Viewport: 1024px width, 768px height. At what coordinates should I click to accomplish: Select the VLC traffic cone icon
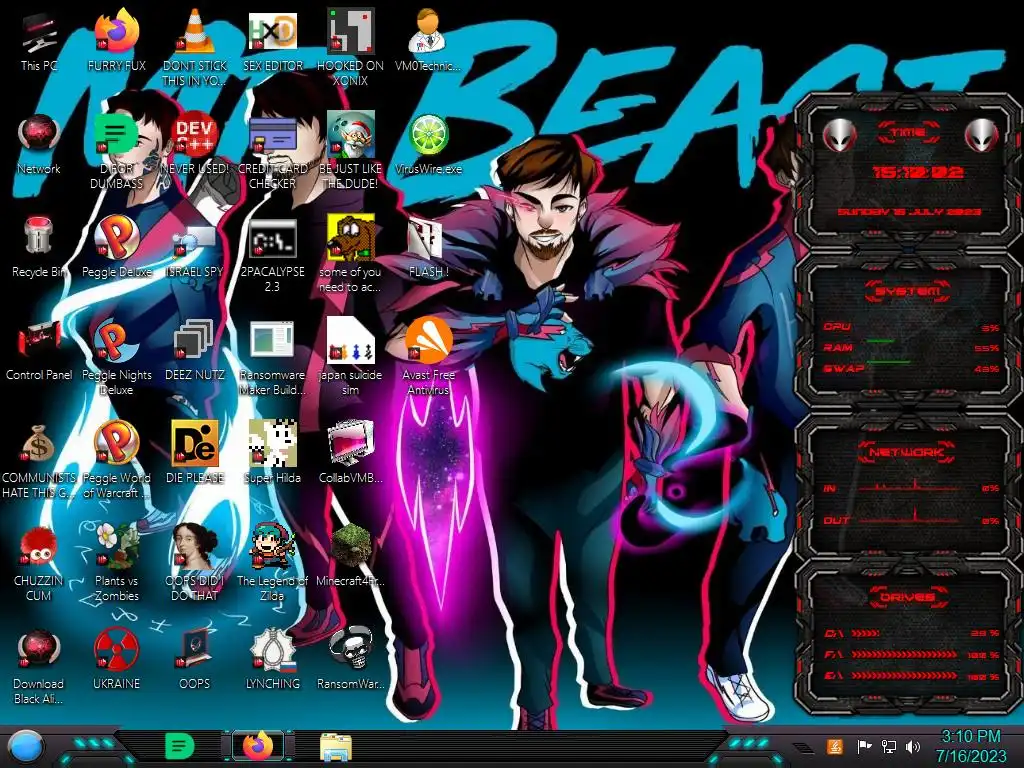click(x=194, y=31)
